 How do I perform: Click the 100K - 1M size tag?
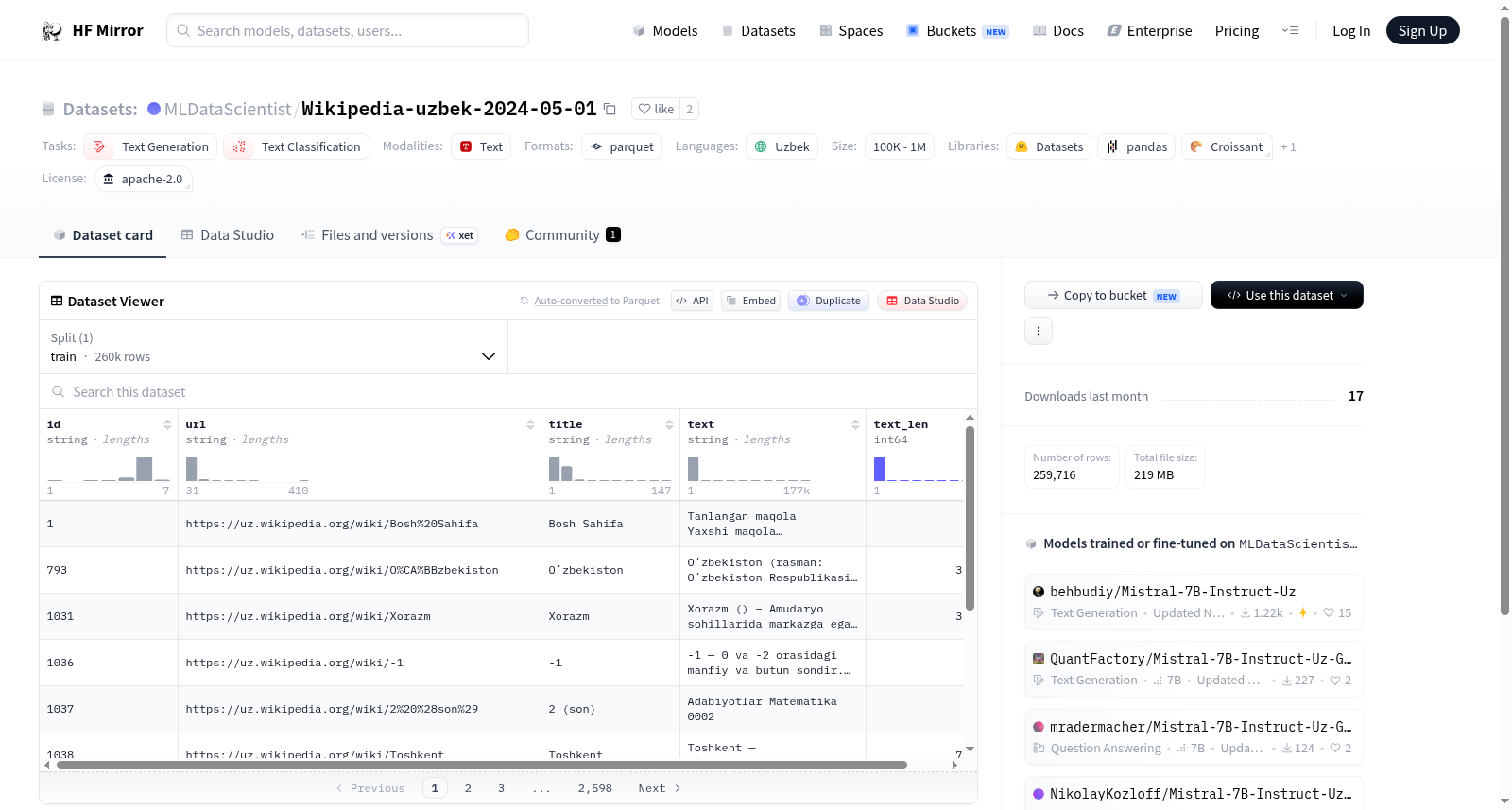pos(900,146)
